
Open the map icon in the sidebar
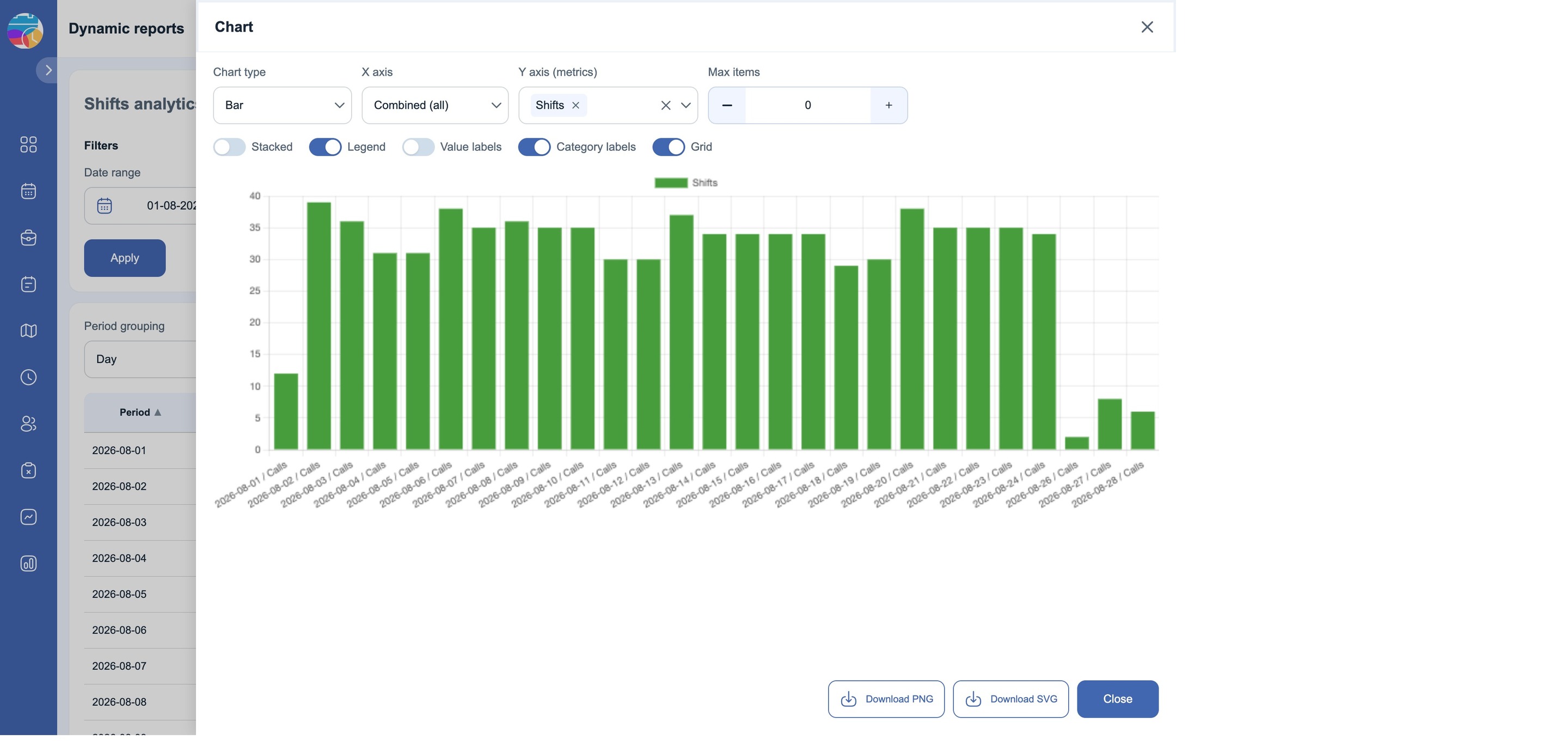[x=29, y=331]
